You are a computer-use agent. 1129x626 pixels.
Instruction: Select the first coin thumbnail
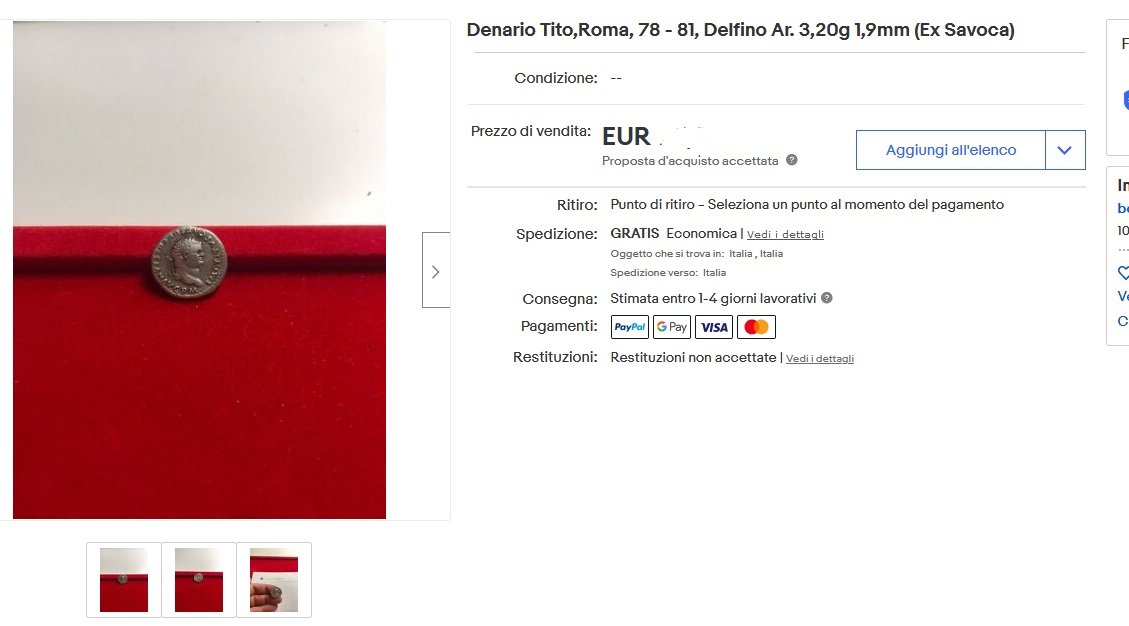(124, 580)
